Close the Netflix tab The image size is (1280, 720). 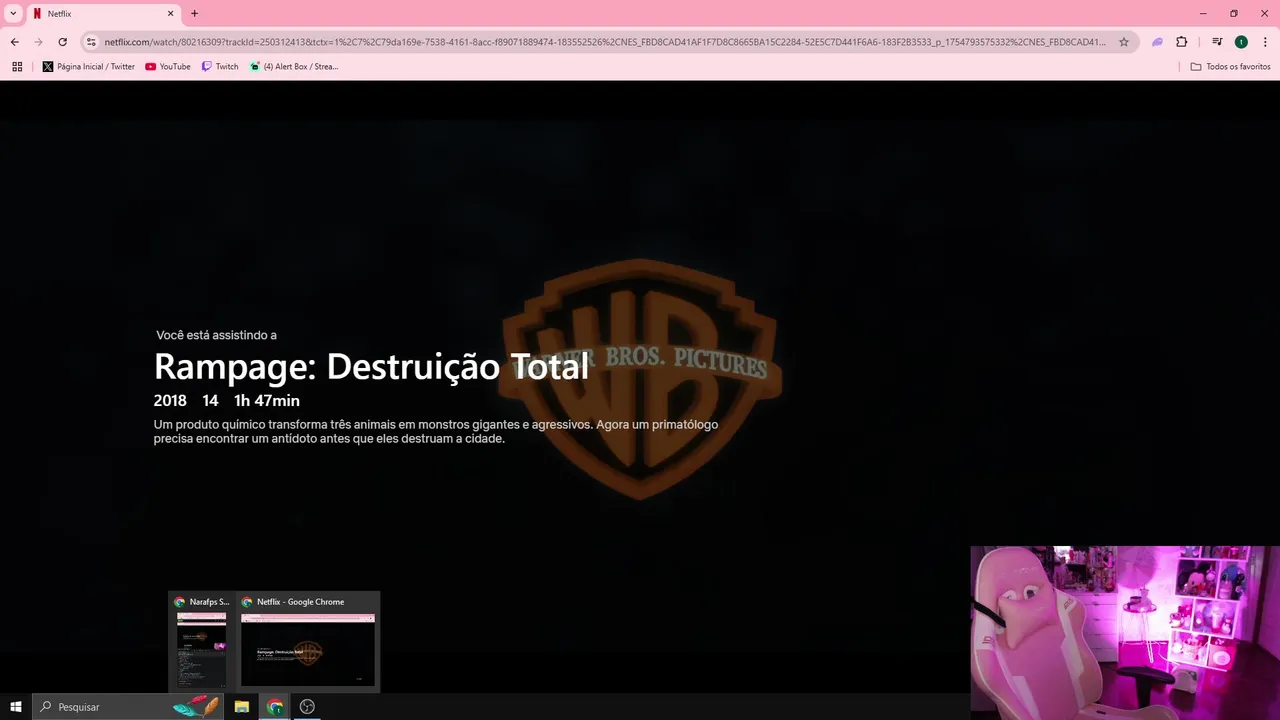170,14
